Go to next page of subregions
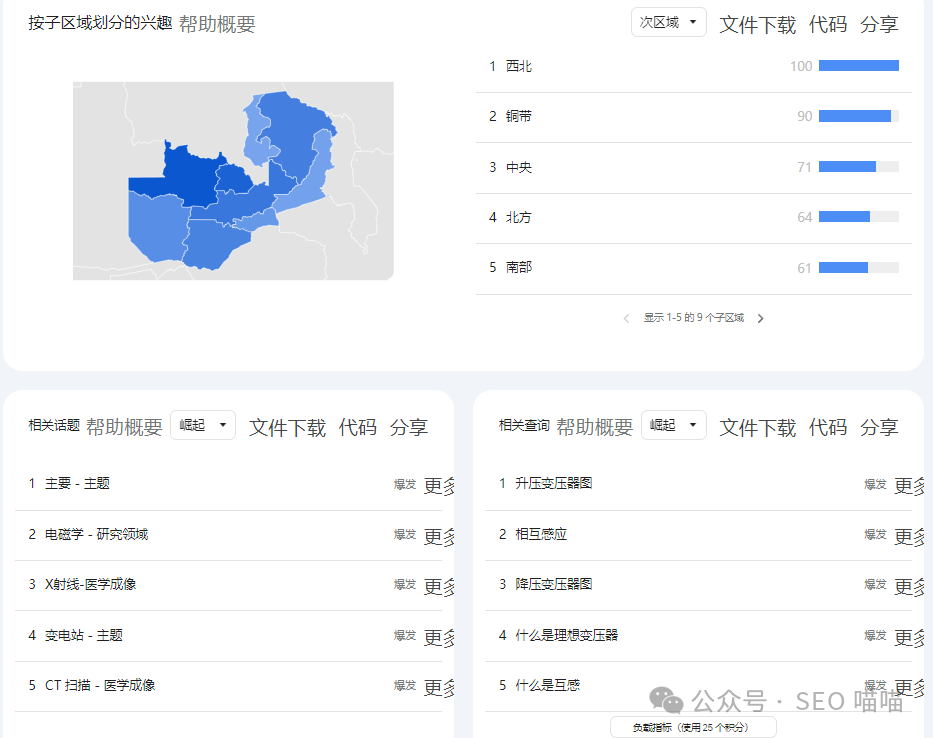The image size is (933, 738). point(760,318)
